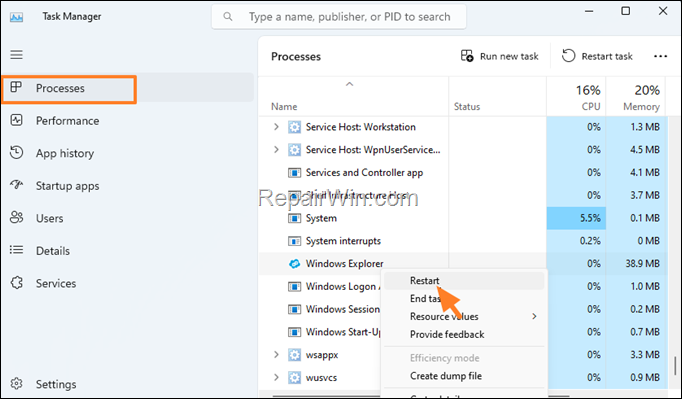The height and width of the screenshot is (399, 682).
Task: Click Create dump file
Action: [464, 376]
